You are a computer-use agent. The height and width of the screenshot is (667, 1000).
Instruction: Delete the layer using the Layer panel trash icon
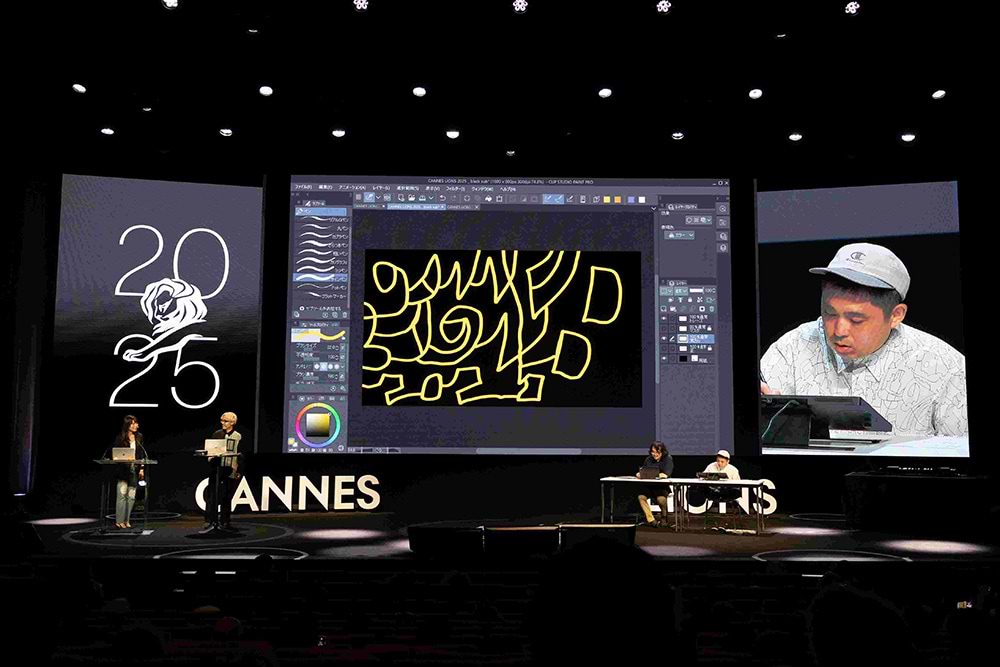pyautogui.click(x=711, y=309)
